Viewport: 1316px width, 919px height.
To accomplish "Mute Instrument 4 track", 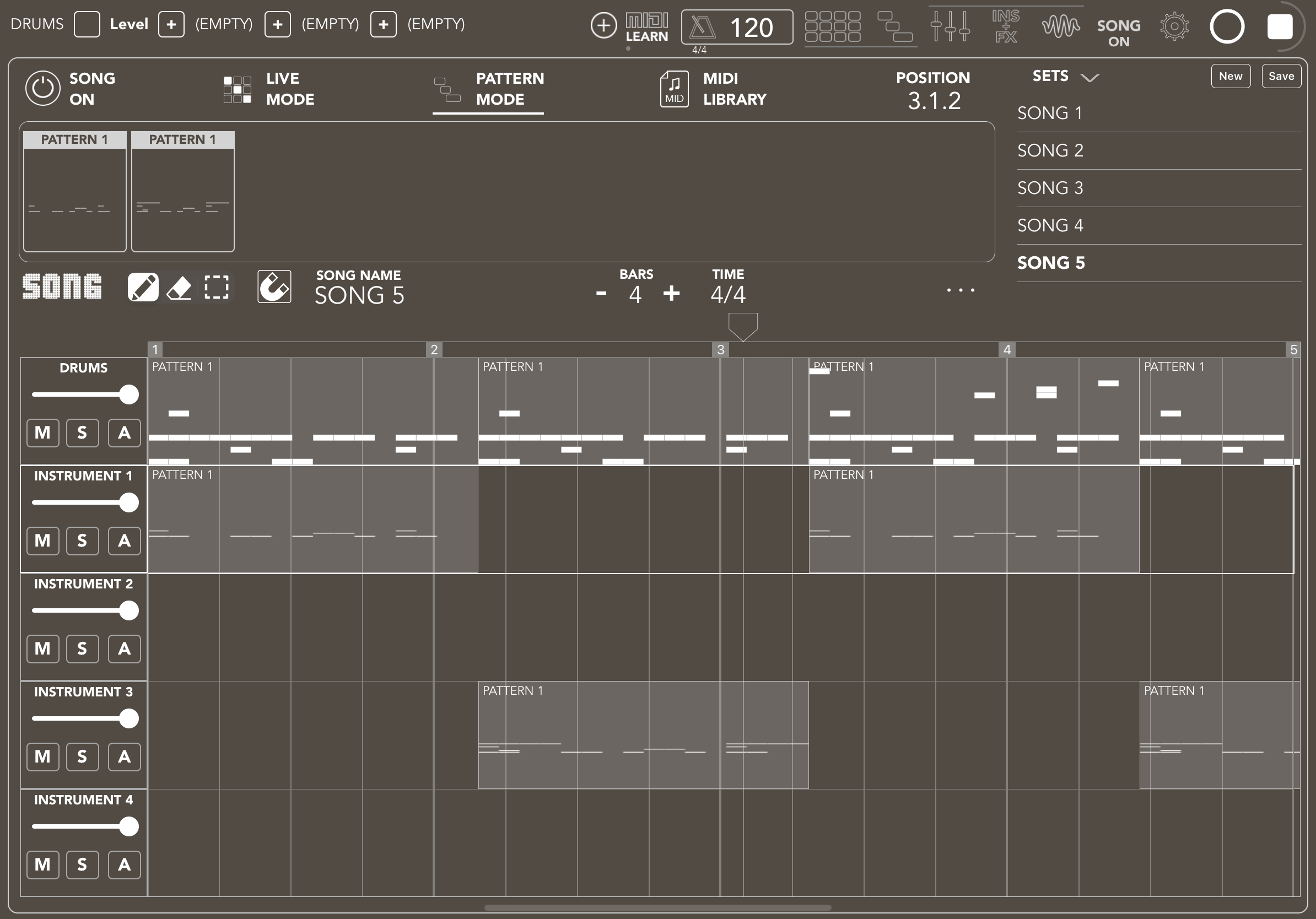I will coord(43,864).
